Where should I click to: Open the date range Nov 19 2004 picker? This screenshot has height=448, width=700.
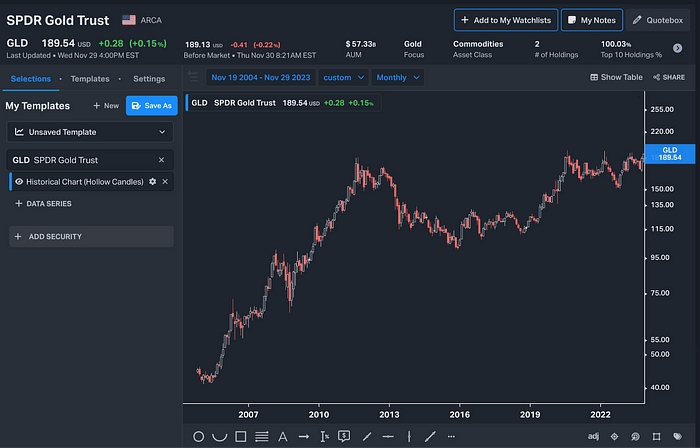click(261, 77)
